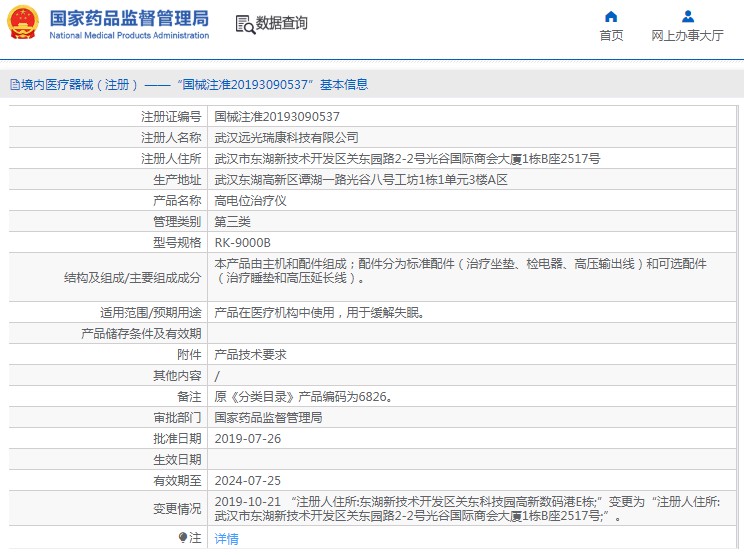The height and width of the screenshot is (555, 744).
Task: Select the 基本信息 page heading
Action: point(344,84)
